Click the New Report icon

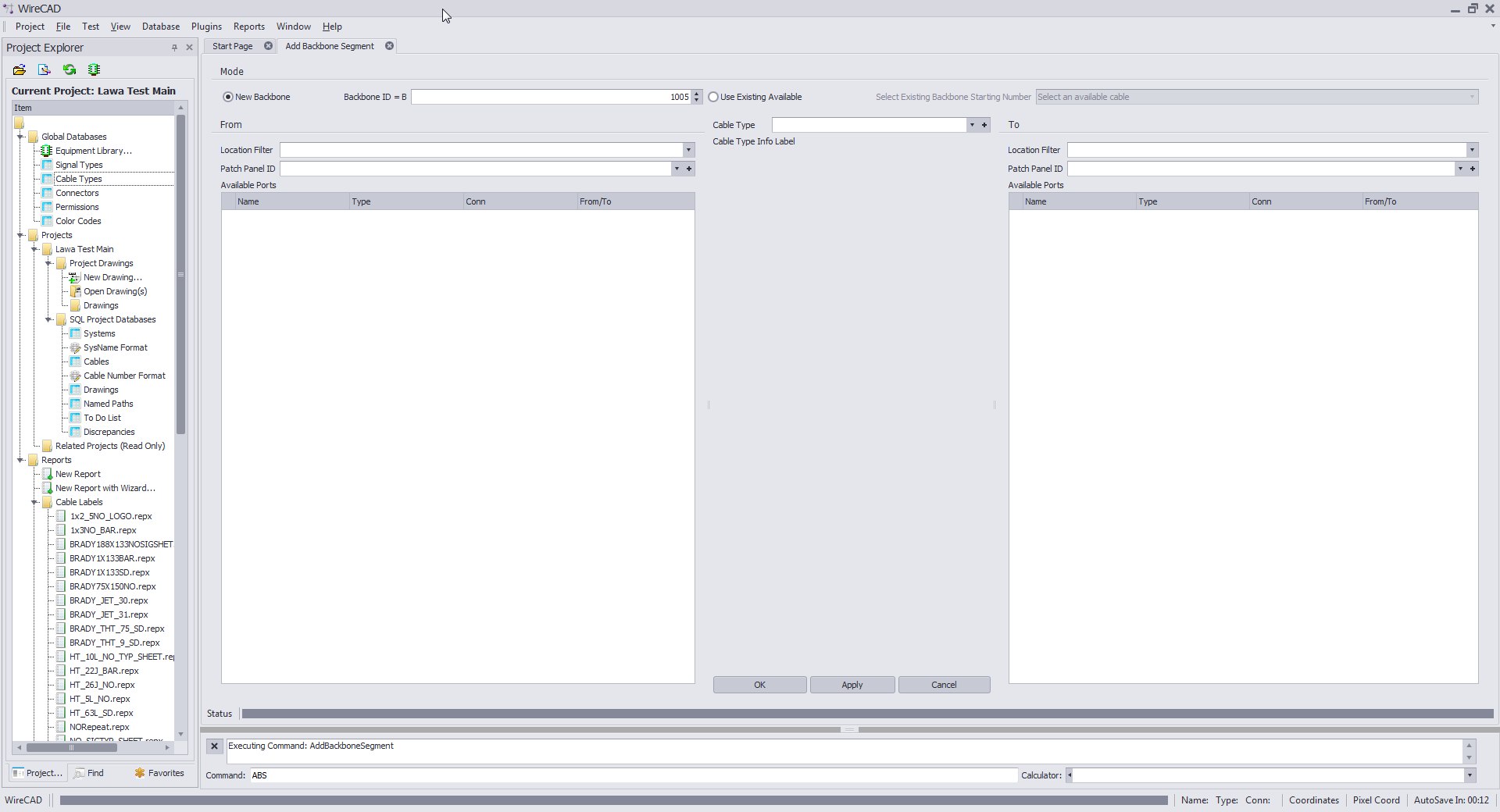[47, 474]
